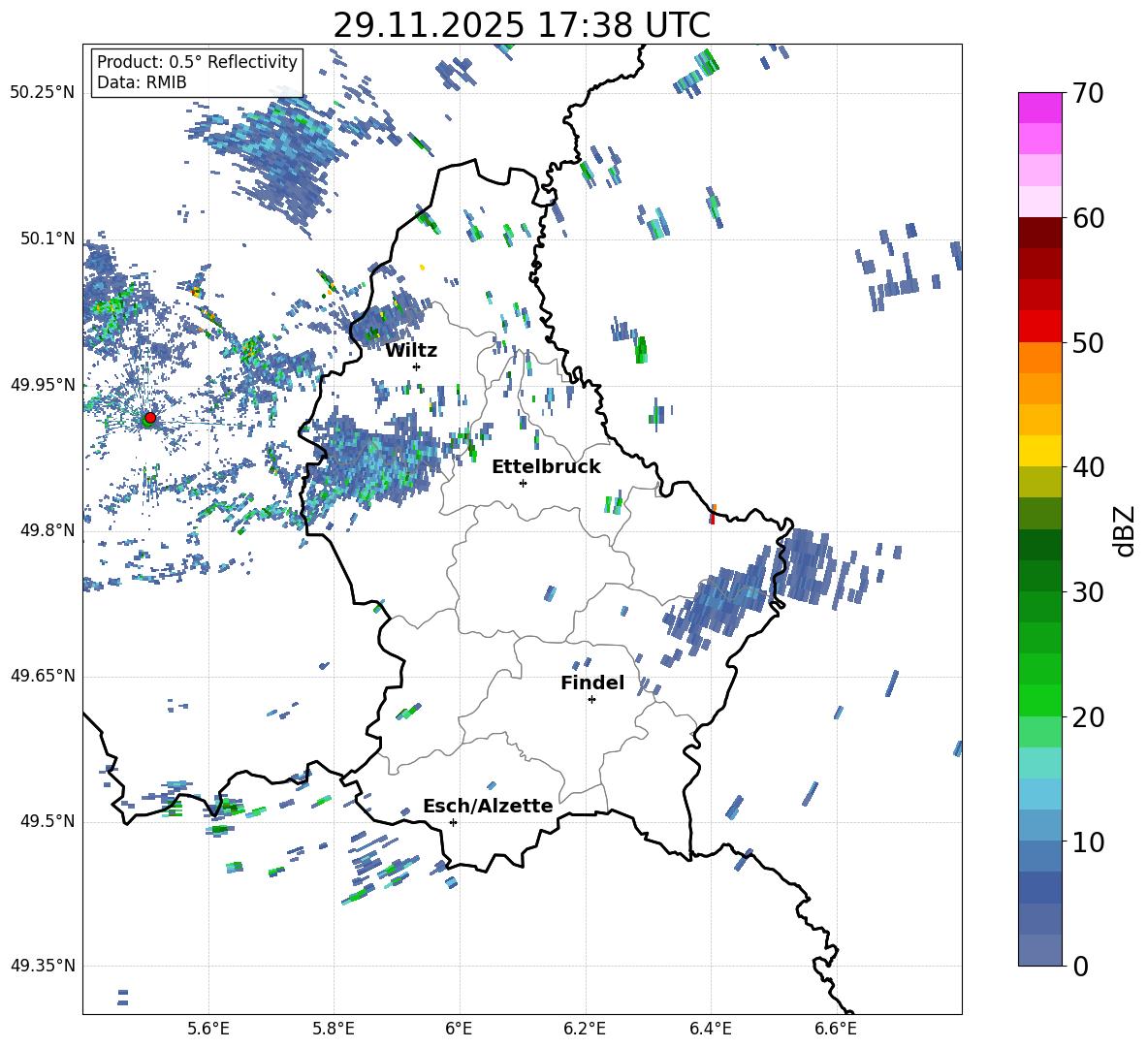
Task: Select the Ettelbruck city label
Action: [x=546, y=466]
